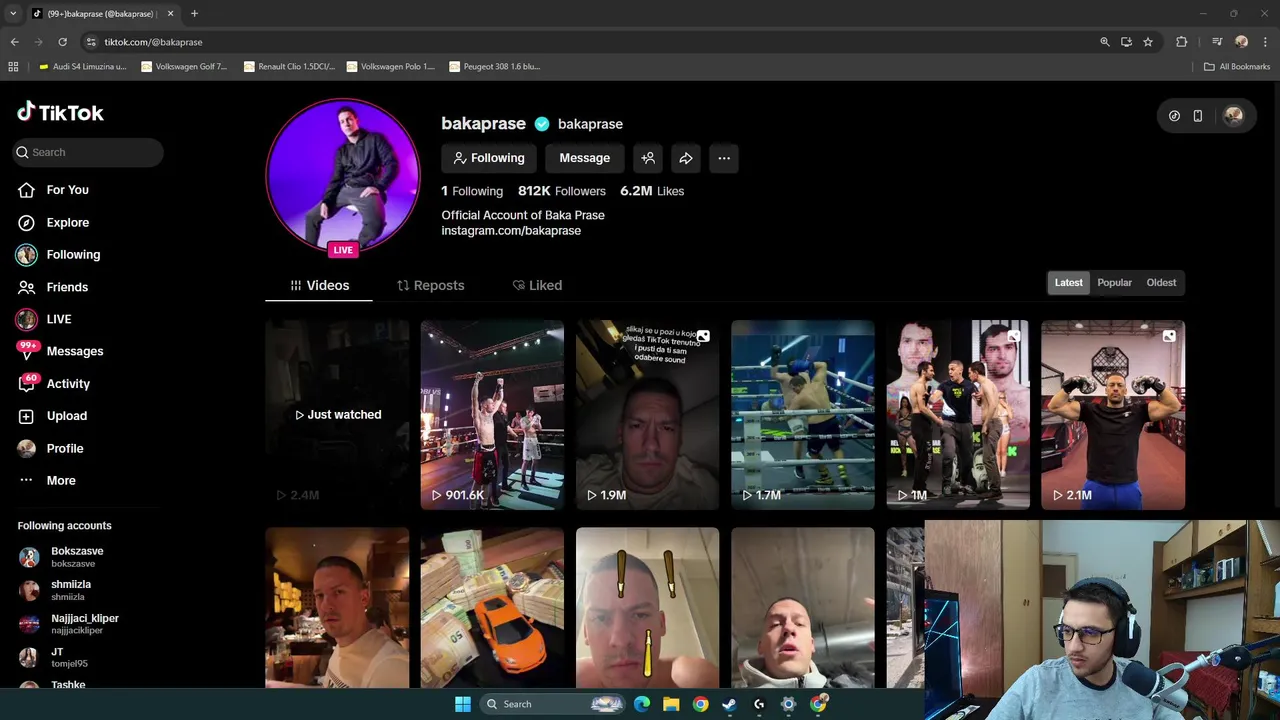Share the bakaprase profile
The image size is (1280, 720).
686,158
